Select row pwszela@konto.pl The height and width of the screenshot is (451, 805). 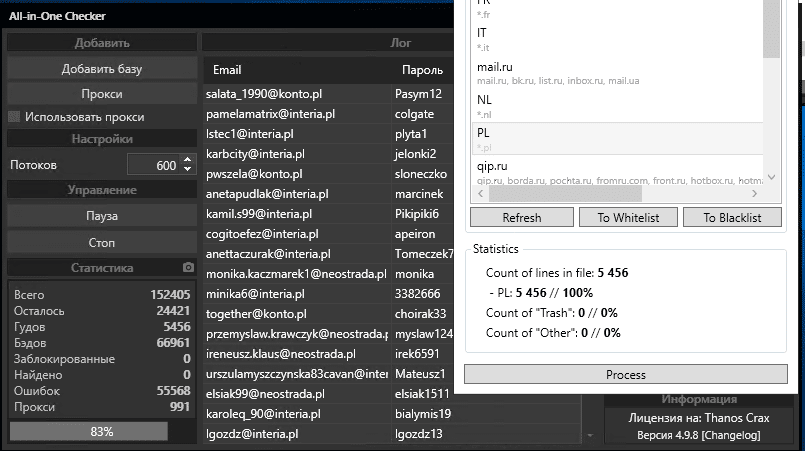coord(329,174)
